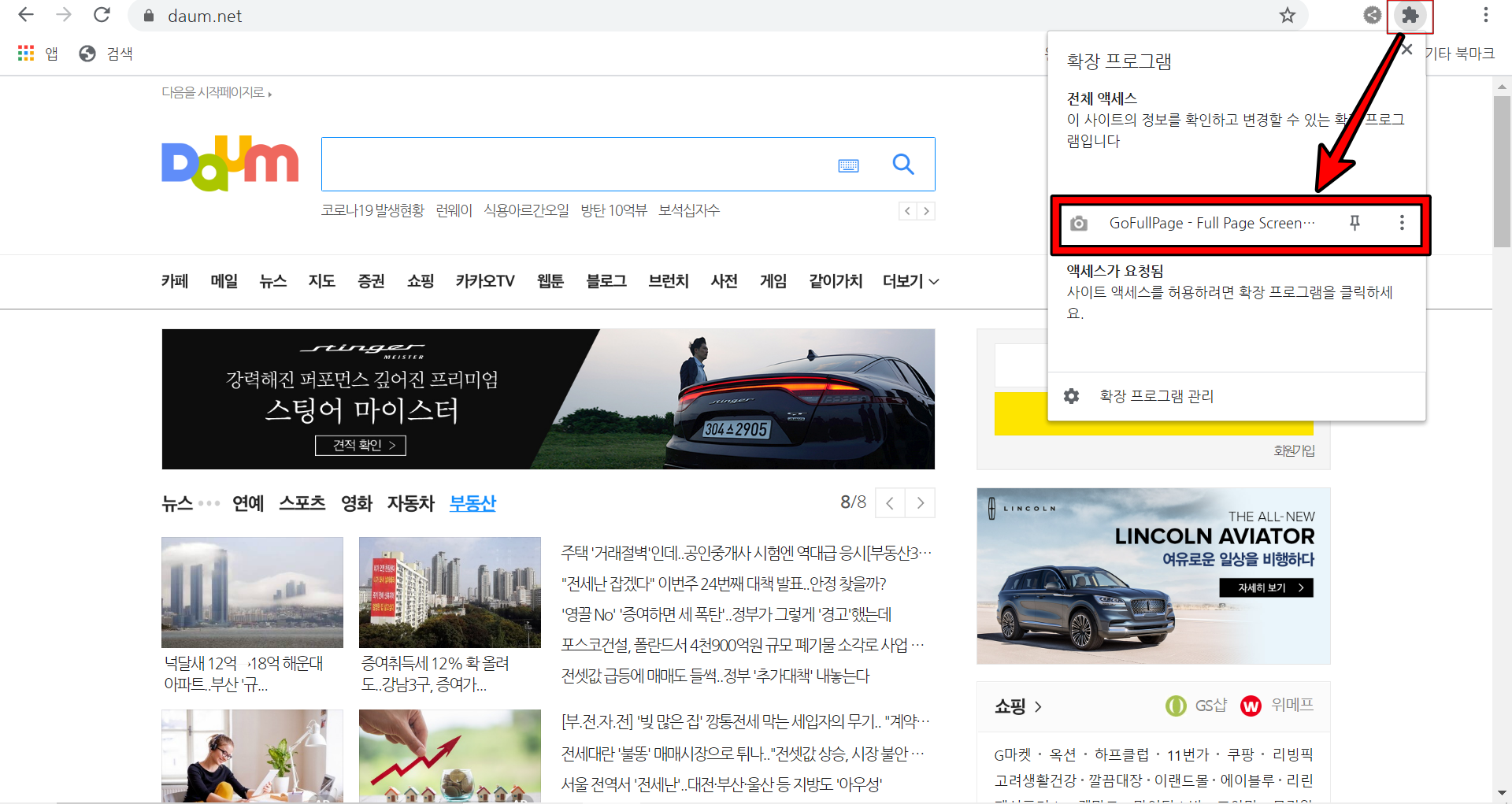Click the browser back arrow
This screenshot has width=1512, height=804.
[x=26, y=15]
